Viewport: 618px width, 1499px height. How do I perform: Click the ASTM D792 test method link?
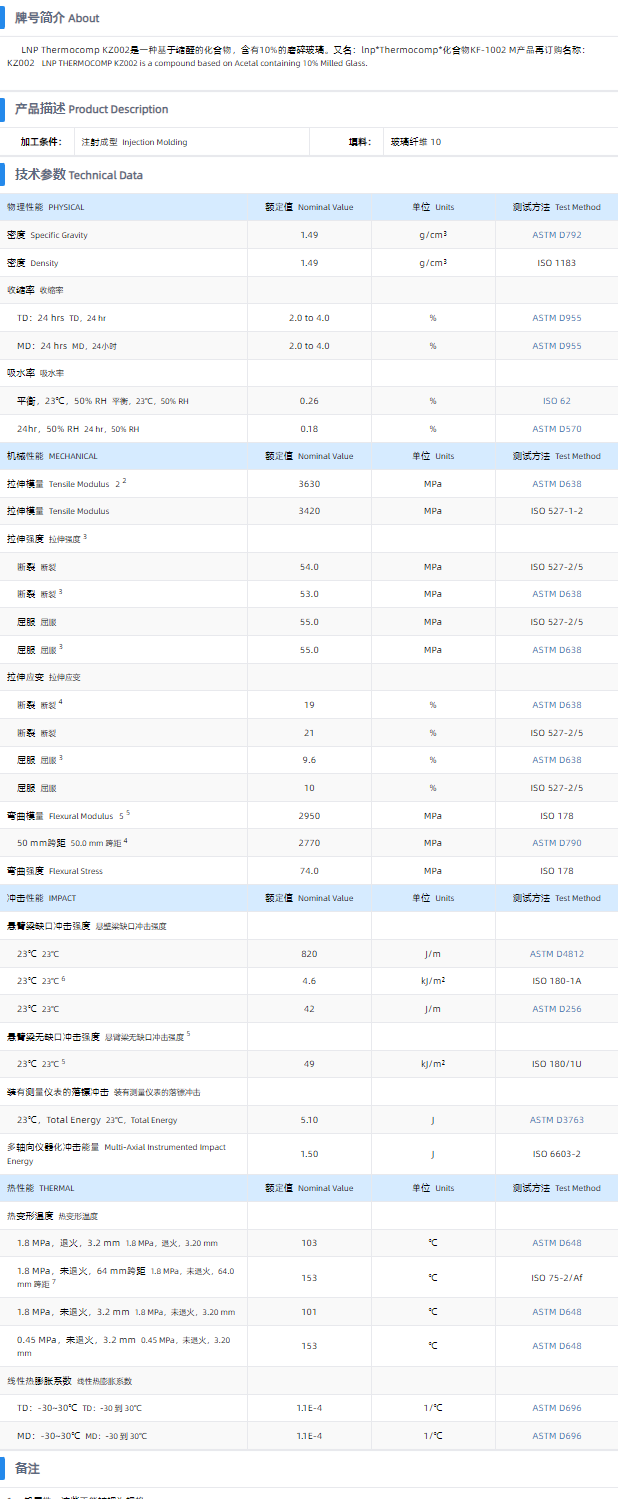pos(556,235)
